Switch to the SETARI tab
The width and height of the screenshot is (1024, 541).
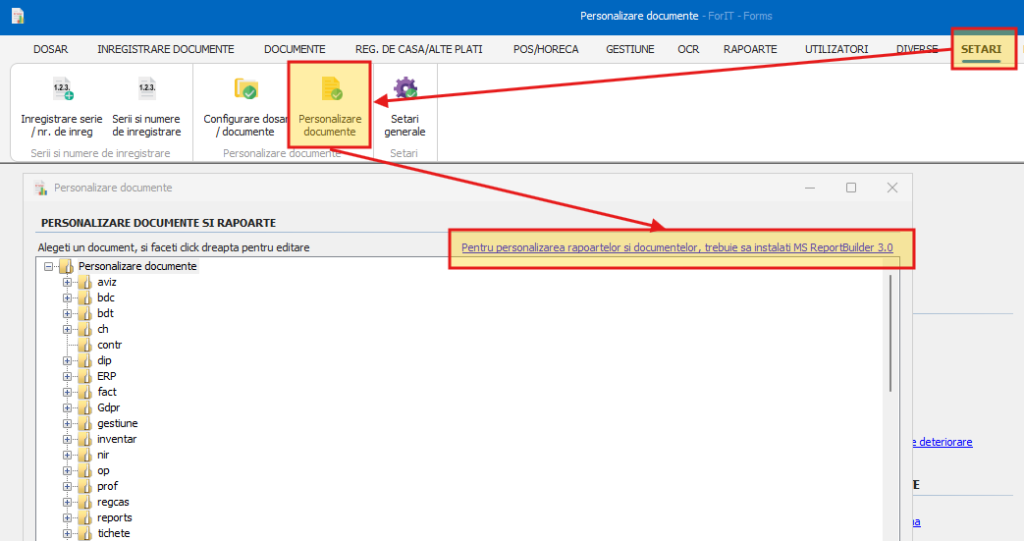click(x=981, y=49)
